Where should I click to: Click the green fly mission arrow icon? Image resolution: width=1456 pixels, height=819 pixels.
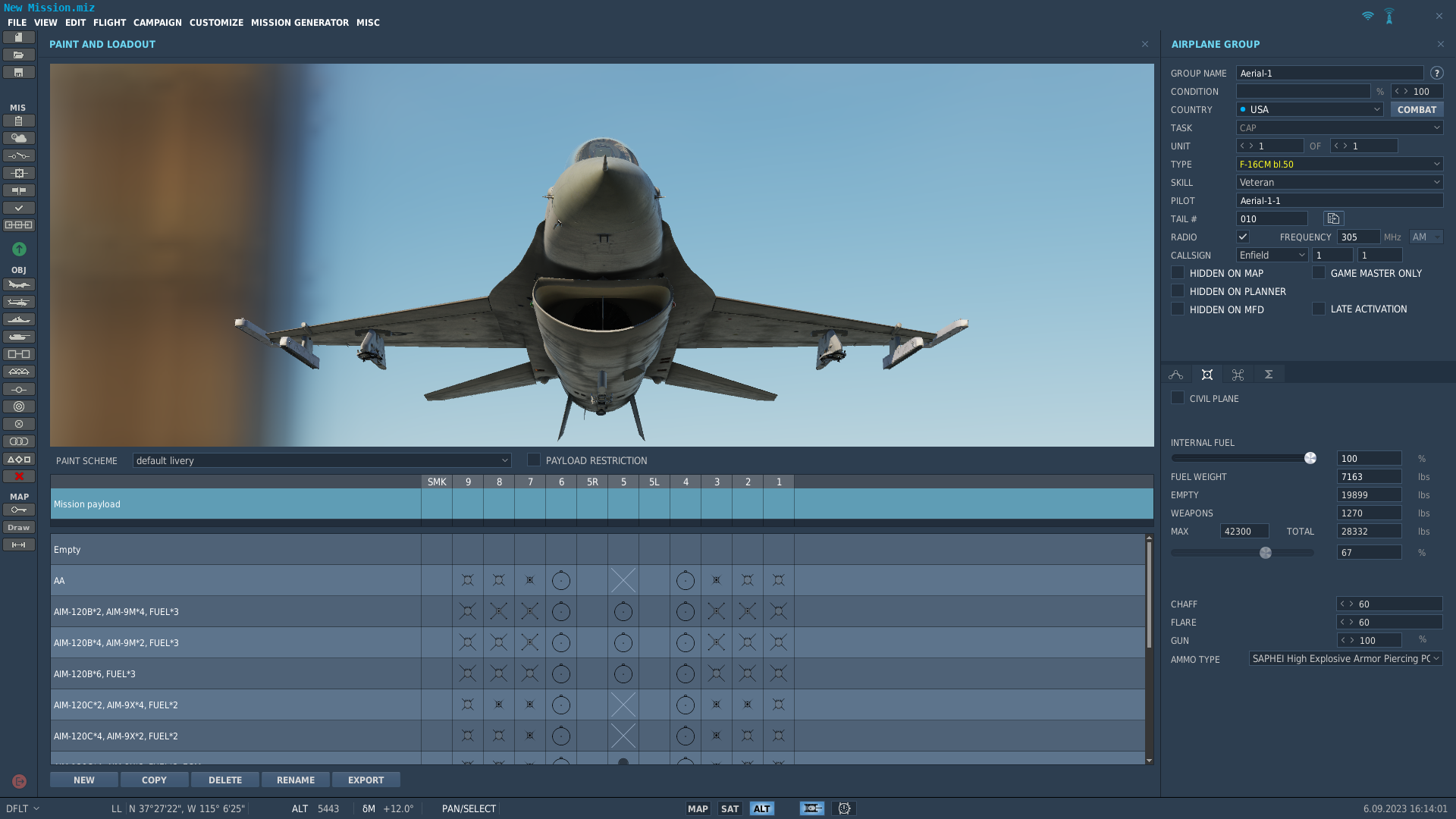tap(19, 249)
